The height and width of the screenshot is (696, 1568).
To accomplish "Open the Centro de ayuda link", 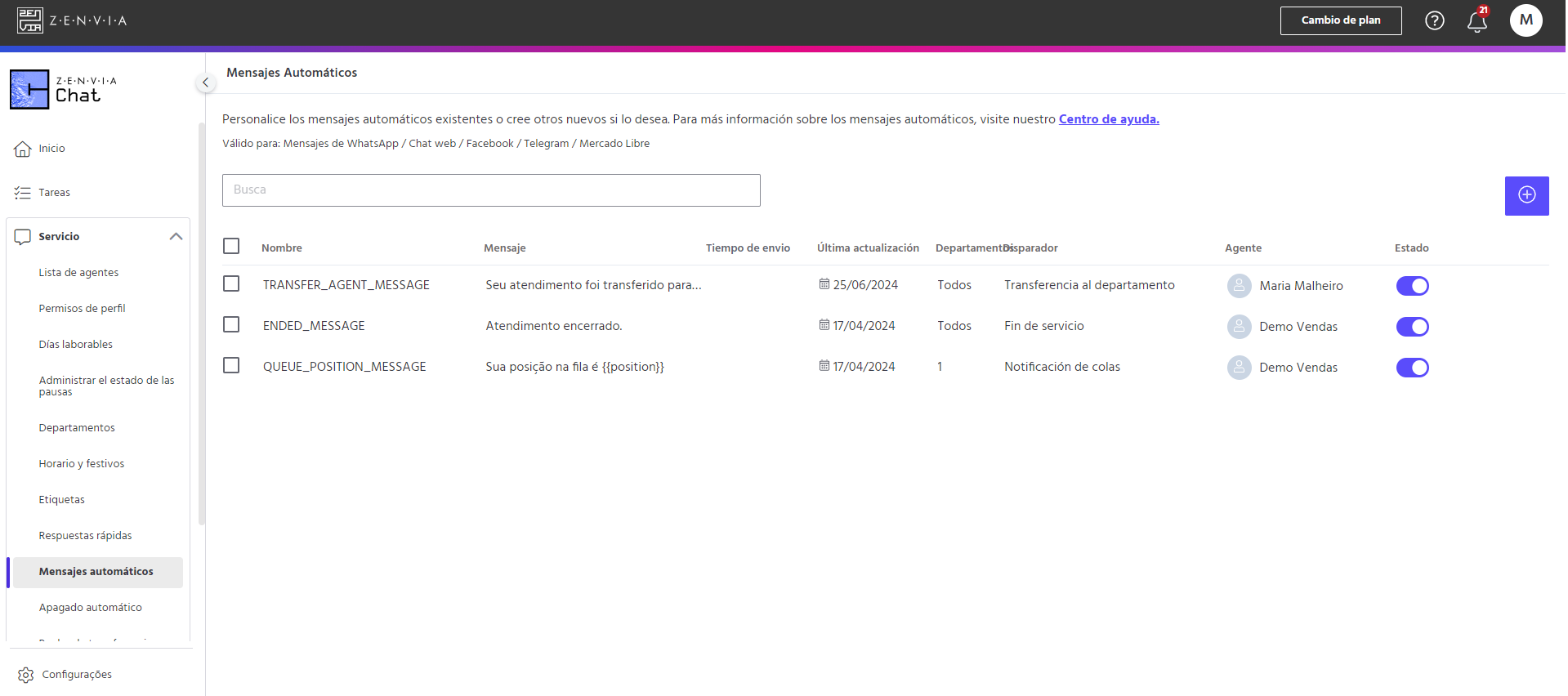I will 1109,119.
